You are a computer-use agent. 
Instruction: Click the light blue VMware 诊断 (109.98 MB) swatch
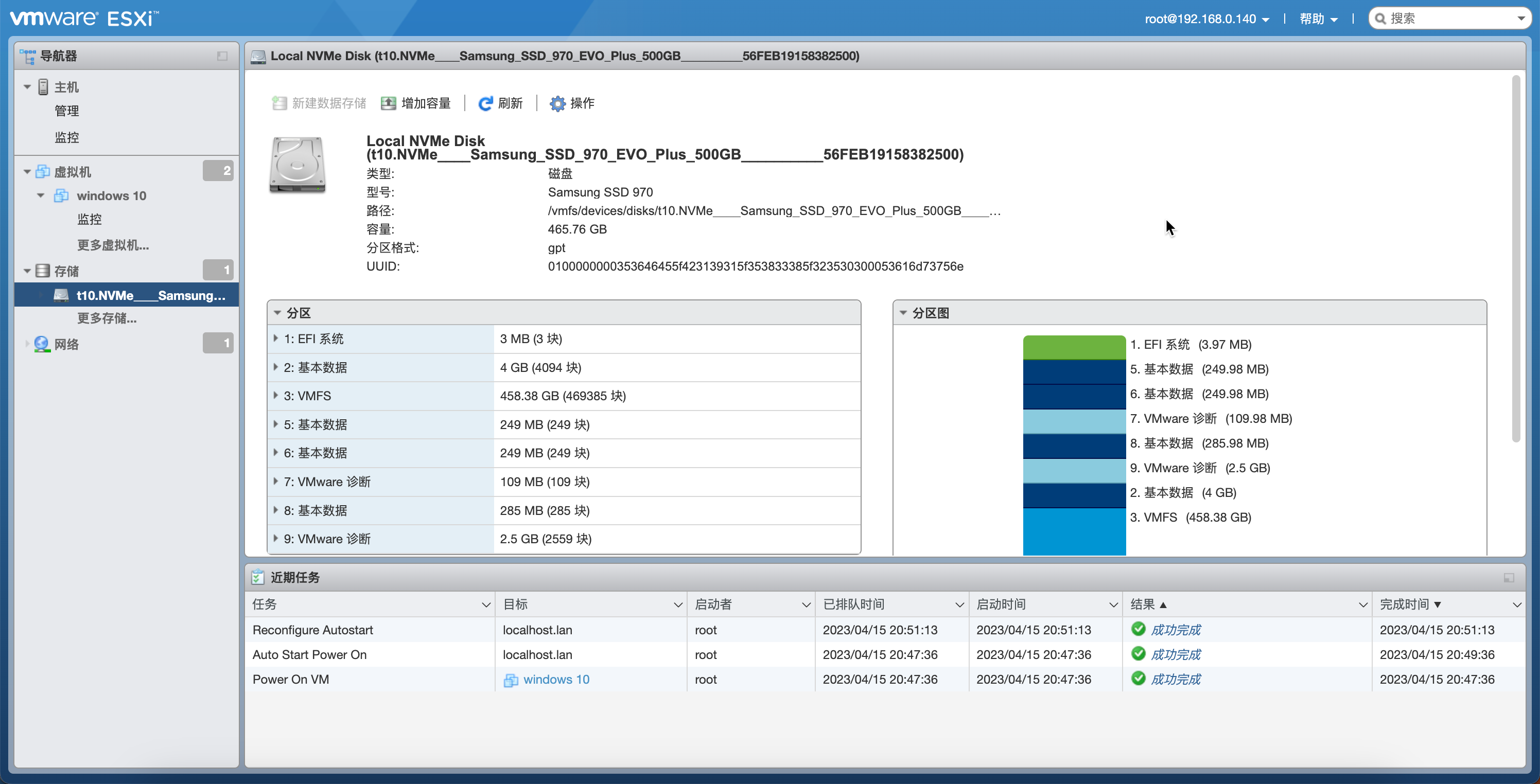[x=1074, y=421]
